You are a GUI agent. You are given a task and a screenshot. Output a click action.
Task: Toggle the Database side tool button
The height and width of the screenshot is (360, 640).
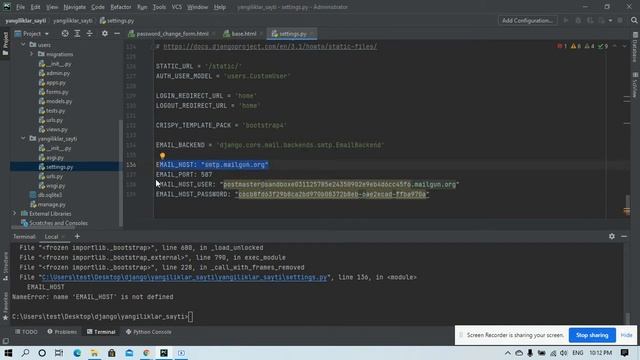(635, 48)
